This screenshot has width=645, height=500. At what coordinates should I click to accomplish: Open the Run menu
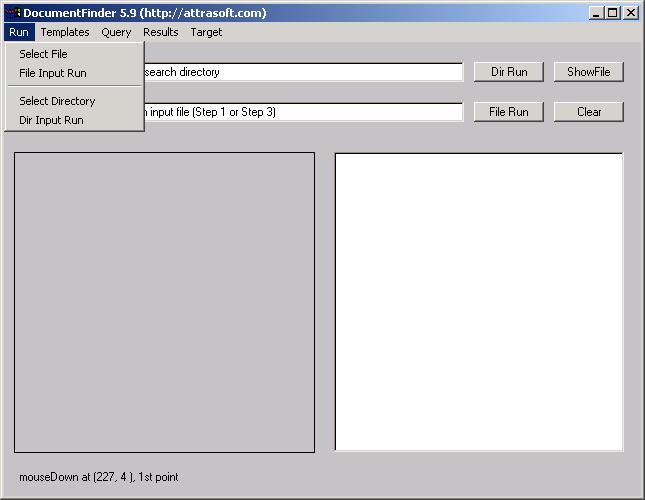[19, 32]
